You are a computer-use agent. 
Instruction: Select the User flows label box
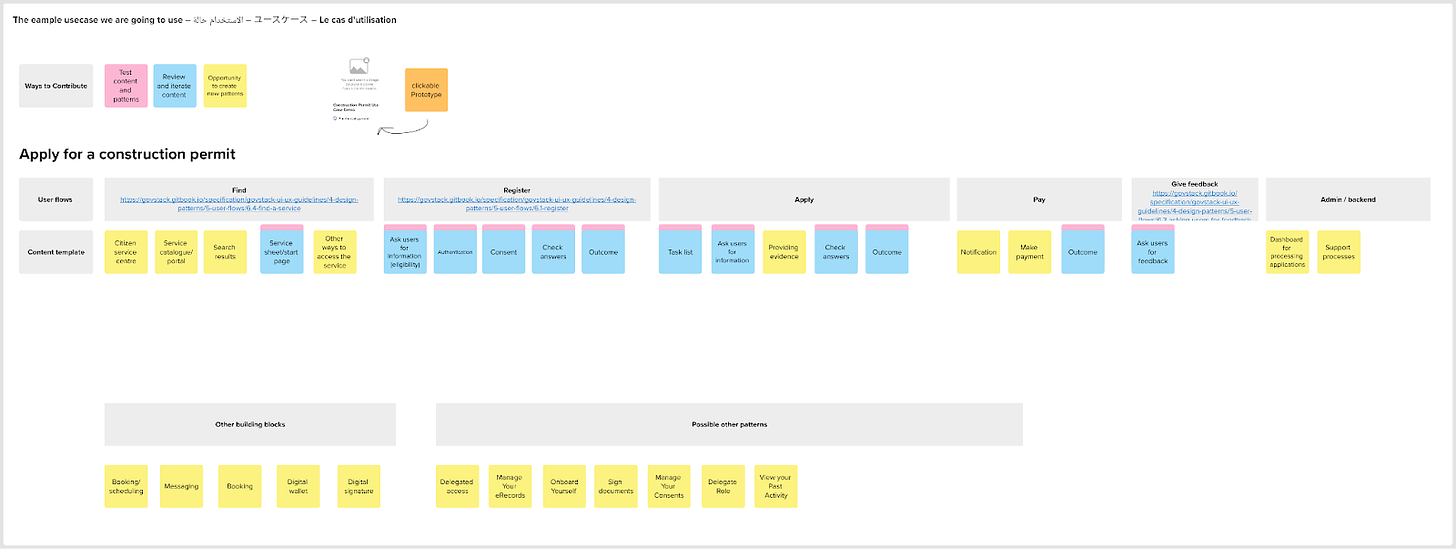coord(56,199)
